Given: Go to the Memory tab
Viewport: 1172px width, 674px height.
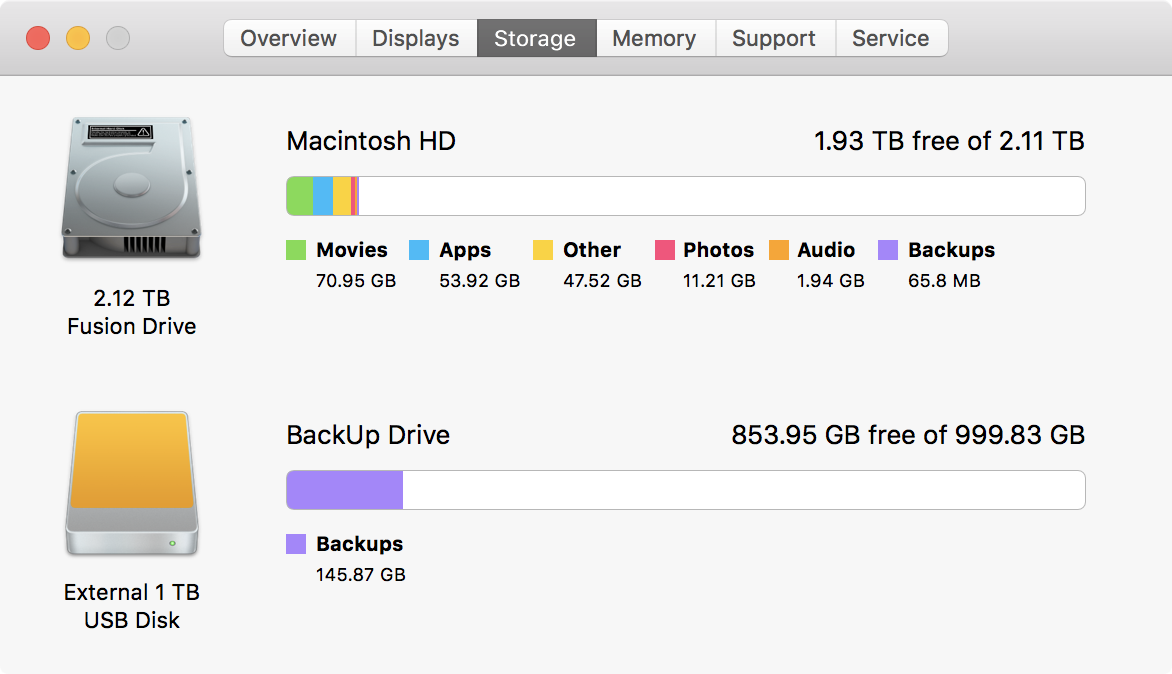Looking at the screenshot, I should pos(656,38).
